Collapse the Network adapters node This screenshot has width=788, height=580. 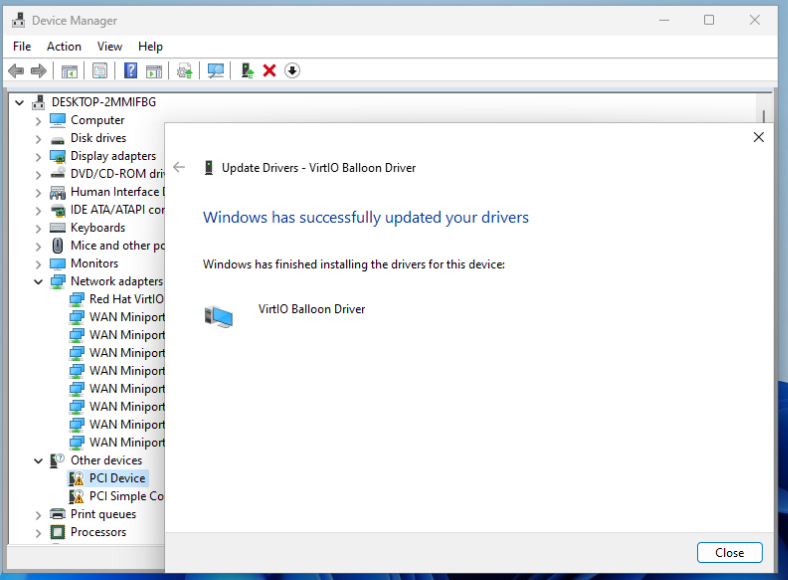point(38,282)
